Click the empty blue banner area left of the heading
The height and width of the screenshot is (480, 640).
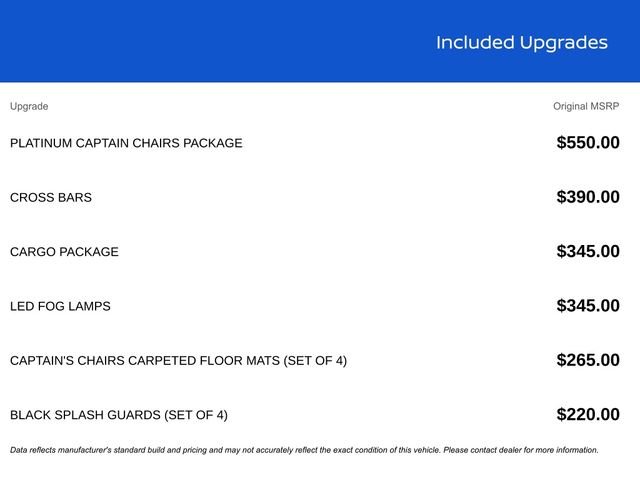[200, 42]
